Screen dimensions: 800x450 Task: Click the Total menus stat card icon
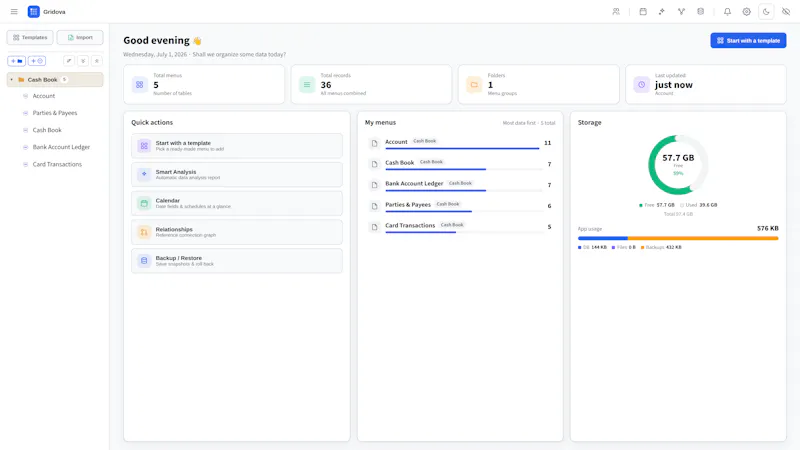[x=139, y=85]
